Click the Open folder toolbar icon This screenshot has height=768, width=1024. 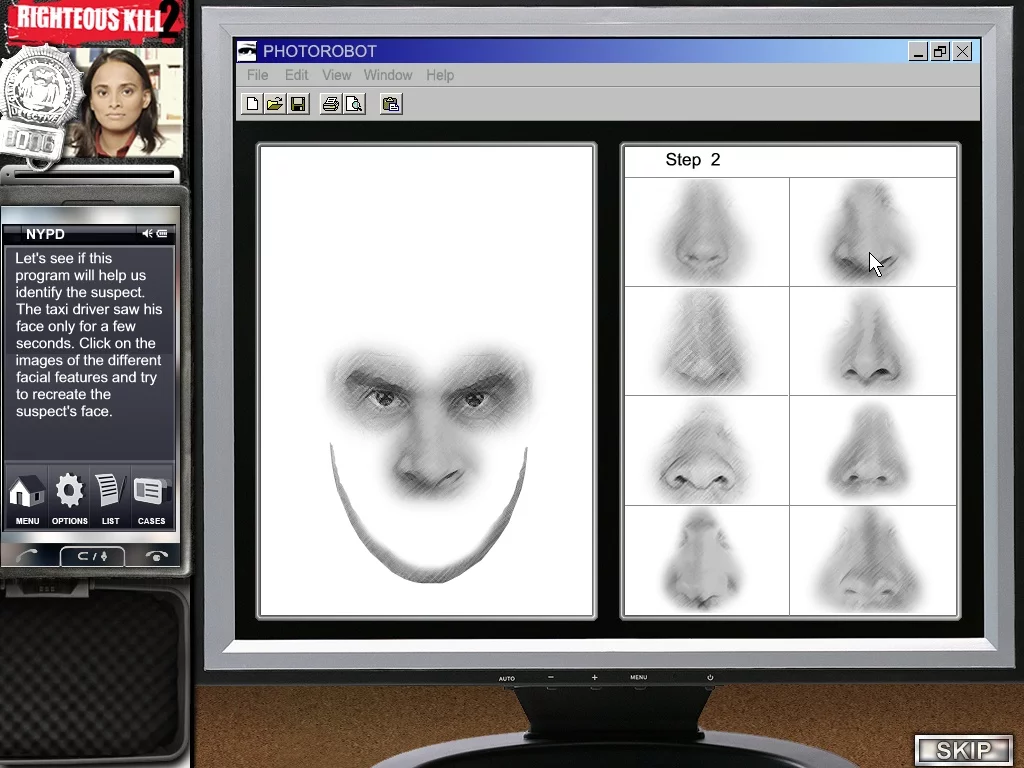coord(275,104)
